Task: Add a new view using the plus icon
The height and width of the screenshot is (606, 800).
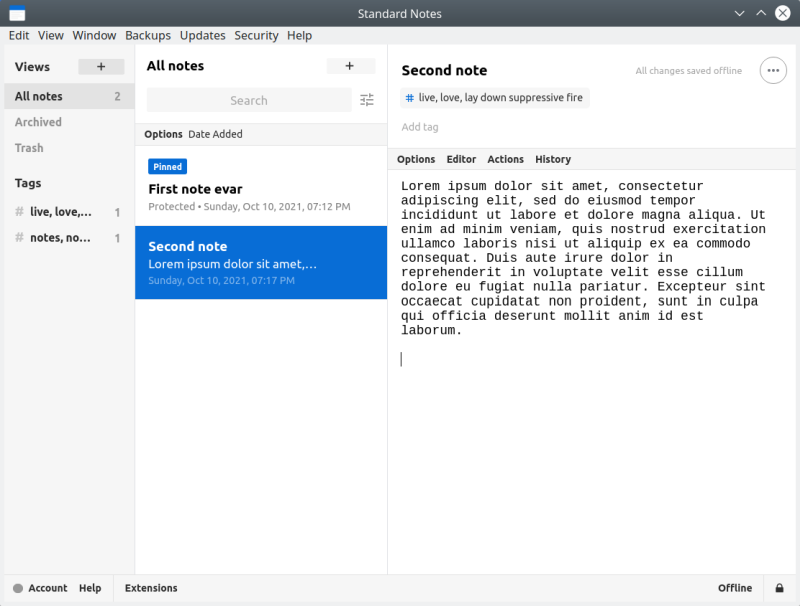Action: tap(100, 67)
